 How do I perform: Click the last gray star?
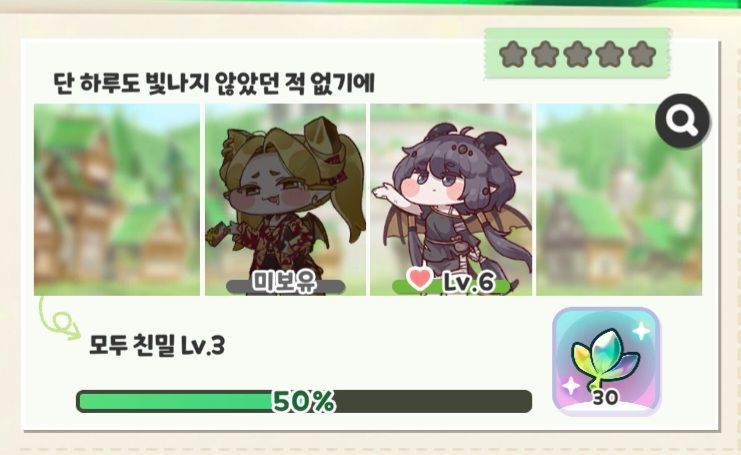642,54
